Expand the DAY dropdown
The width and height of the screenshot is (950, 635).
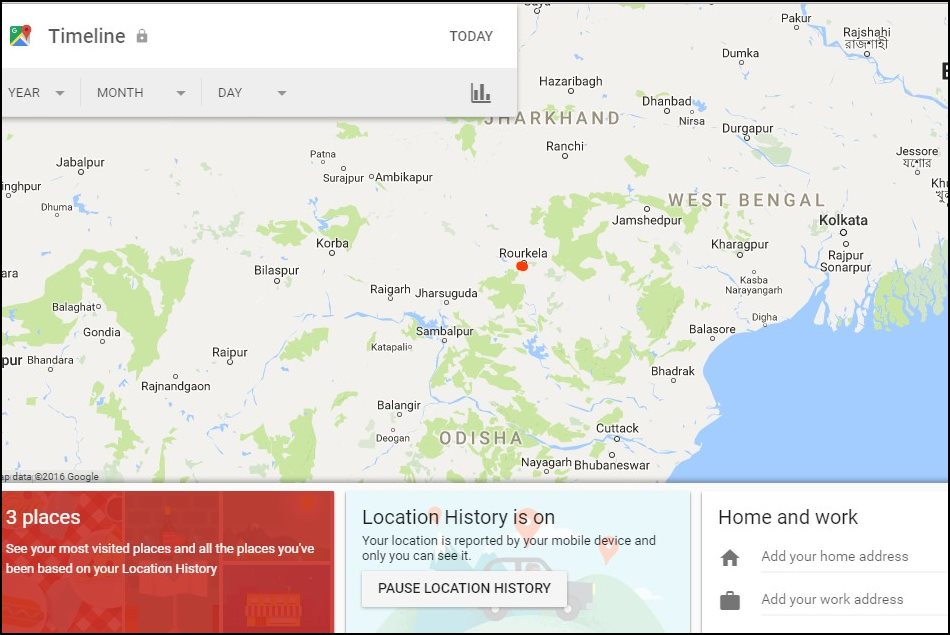tap(251, 93)
